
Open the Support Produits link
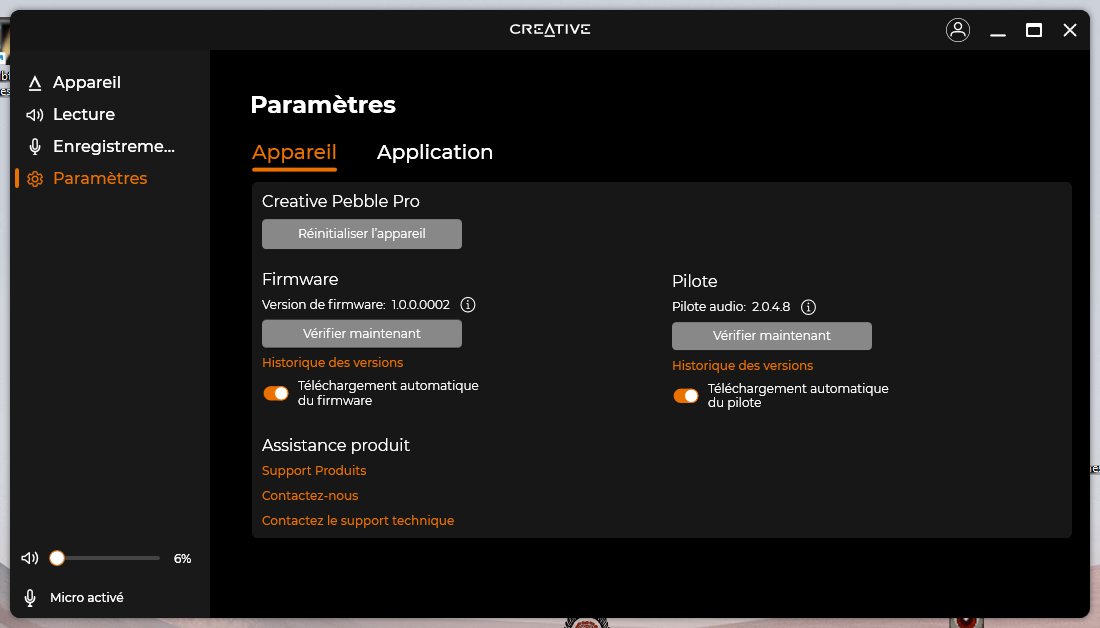coord(314,471)
